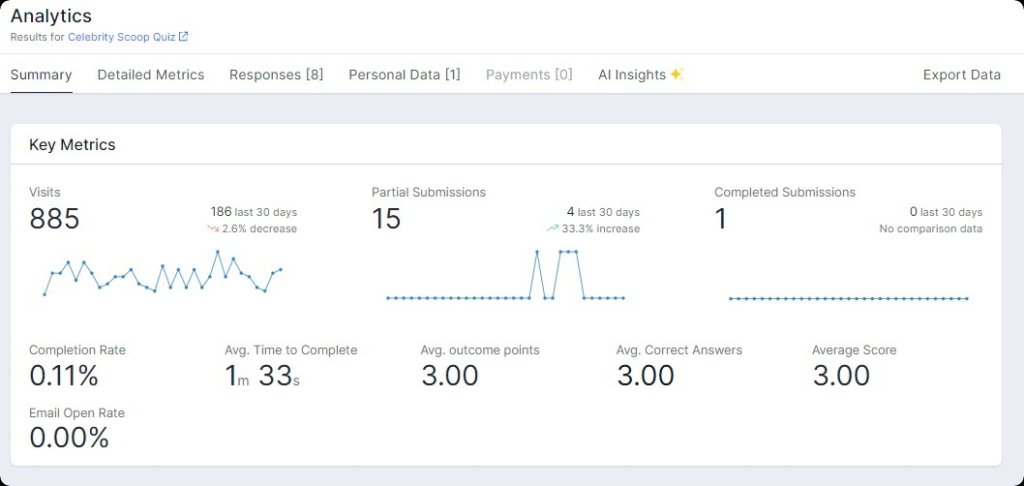Select the Completion Rate value 0.11%
The image size is (1024, 486).
(x=64, y=376)
